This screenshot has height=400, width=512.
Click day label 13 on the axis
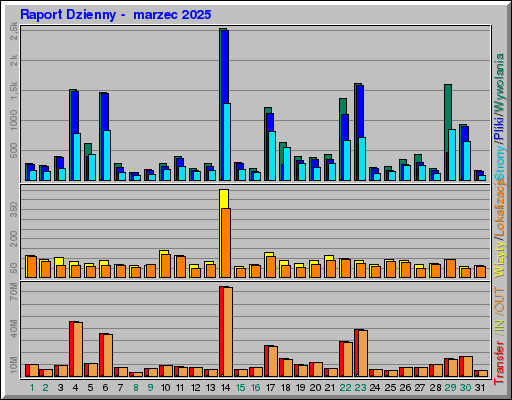pos(211,388)
